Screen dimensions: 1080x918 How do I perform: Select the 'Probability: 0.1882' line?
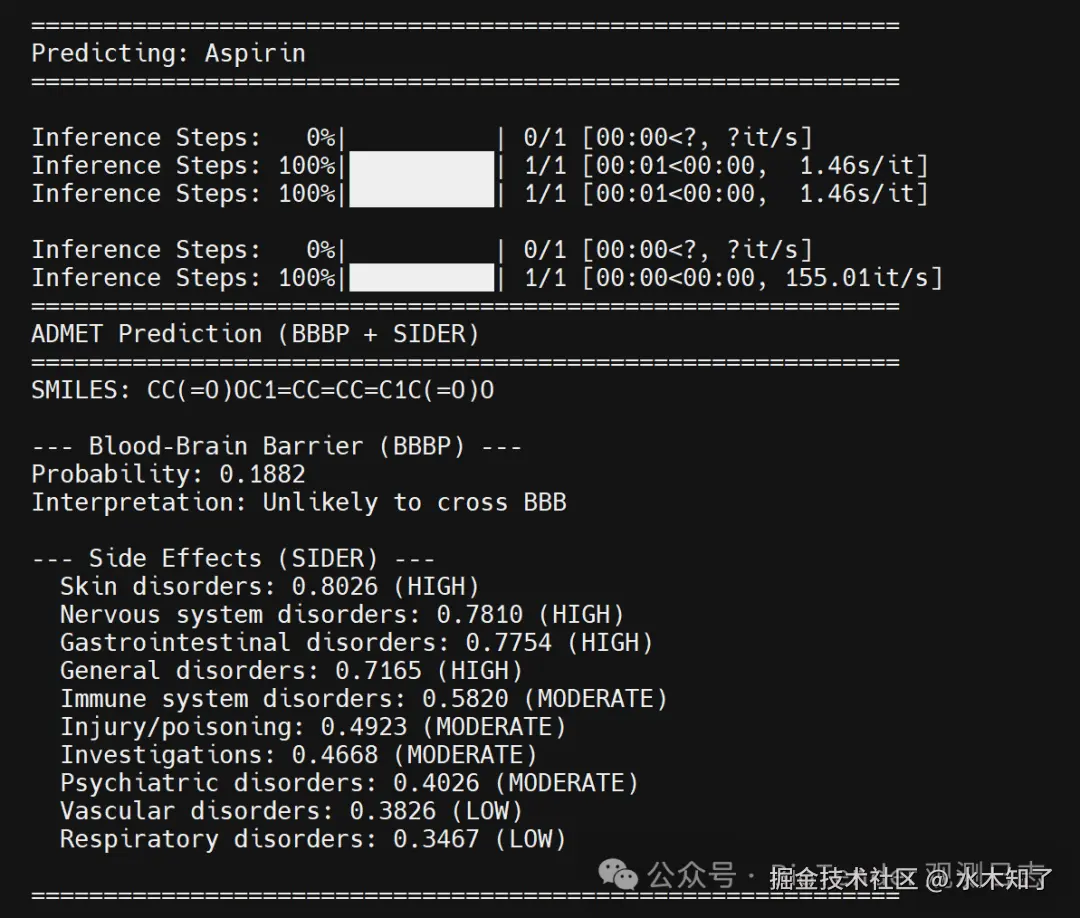click(x=168, y=474)
